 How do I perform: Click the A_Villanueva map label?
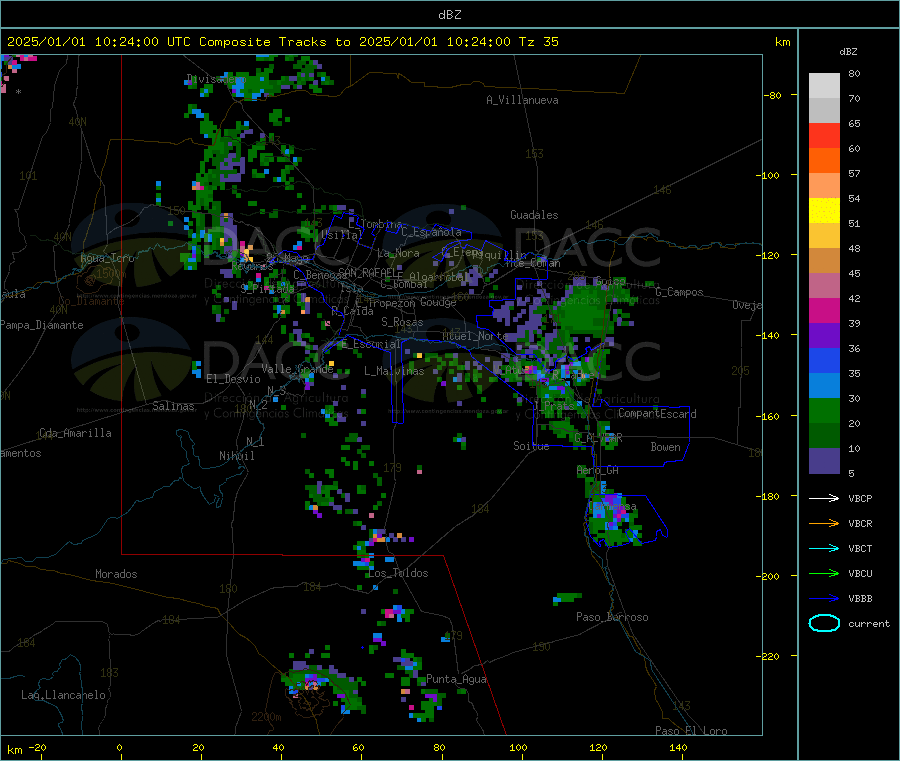(x=522, y=100)
